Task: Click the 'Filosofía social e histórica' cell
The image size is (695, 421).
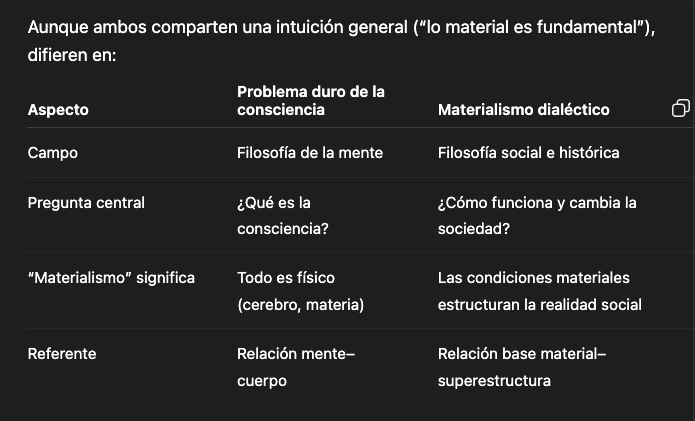Action: click(x=528, y=153)
